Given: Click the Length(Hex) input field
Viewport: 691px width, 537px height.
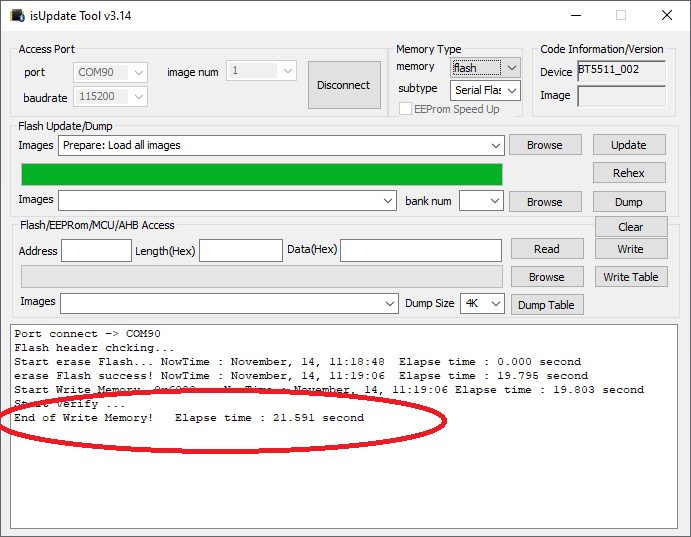Looking at the screenshot, I should click(240, 250).
